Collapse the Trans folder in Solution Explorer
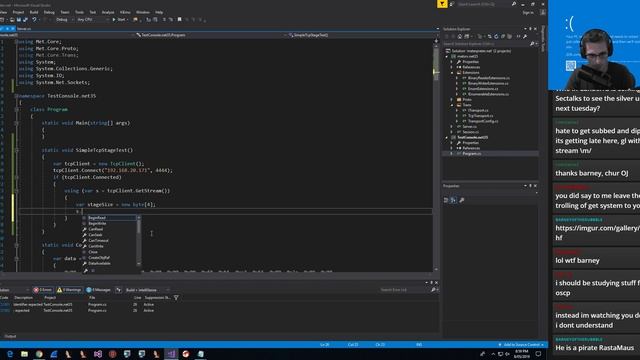This screenshot has height=360, width=640. (x=452, y=105)
